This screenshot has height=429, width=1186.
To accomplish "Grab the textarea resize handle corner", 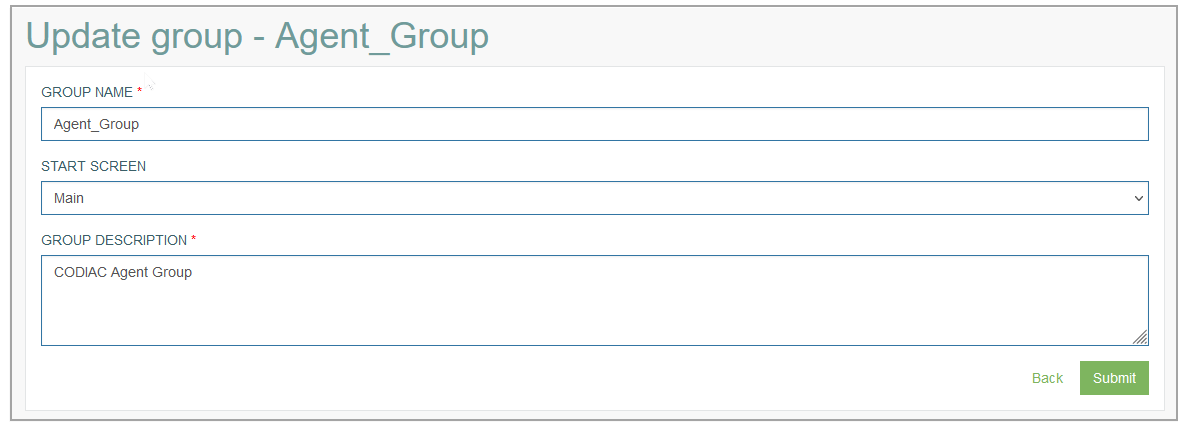I will pos(1140,337).
